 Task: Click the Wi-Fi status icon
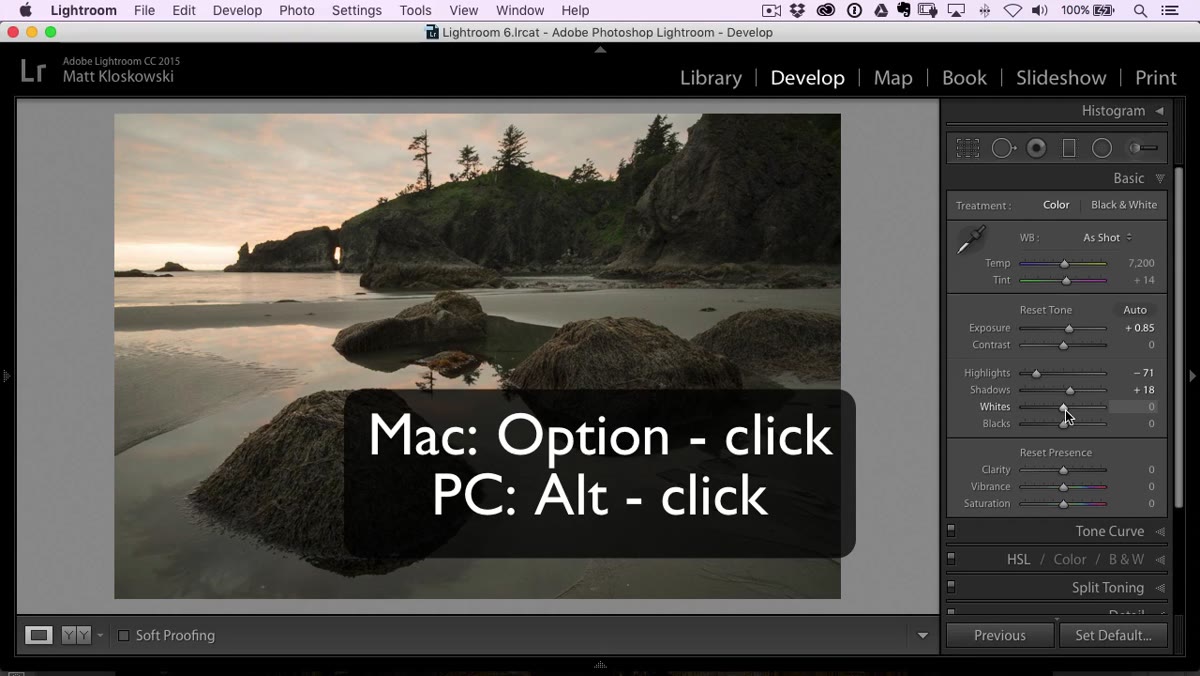coord(1013,10)
